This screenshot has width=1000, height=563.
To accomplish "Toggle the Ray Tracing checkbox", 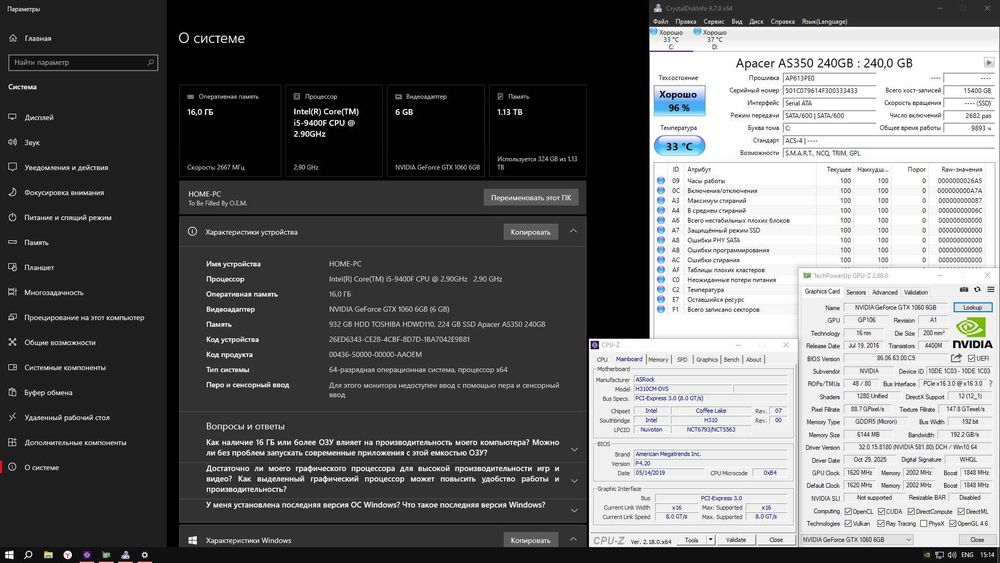I will pos(881,523).
